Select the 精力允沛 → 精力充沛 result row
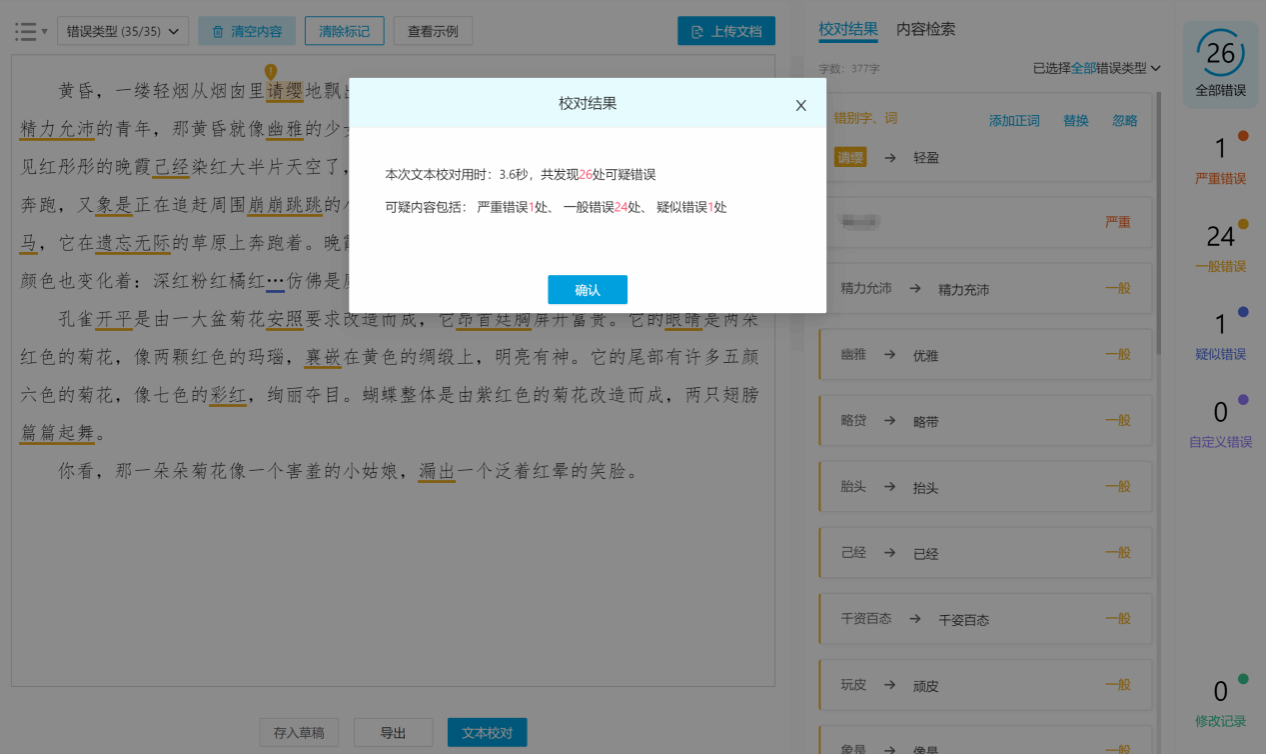The width and height of the screenshot is (1266, 754). point(985,289)
